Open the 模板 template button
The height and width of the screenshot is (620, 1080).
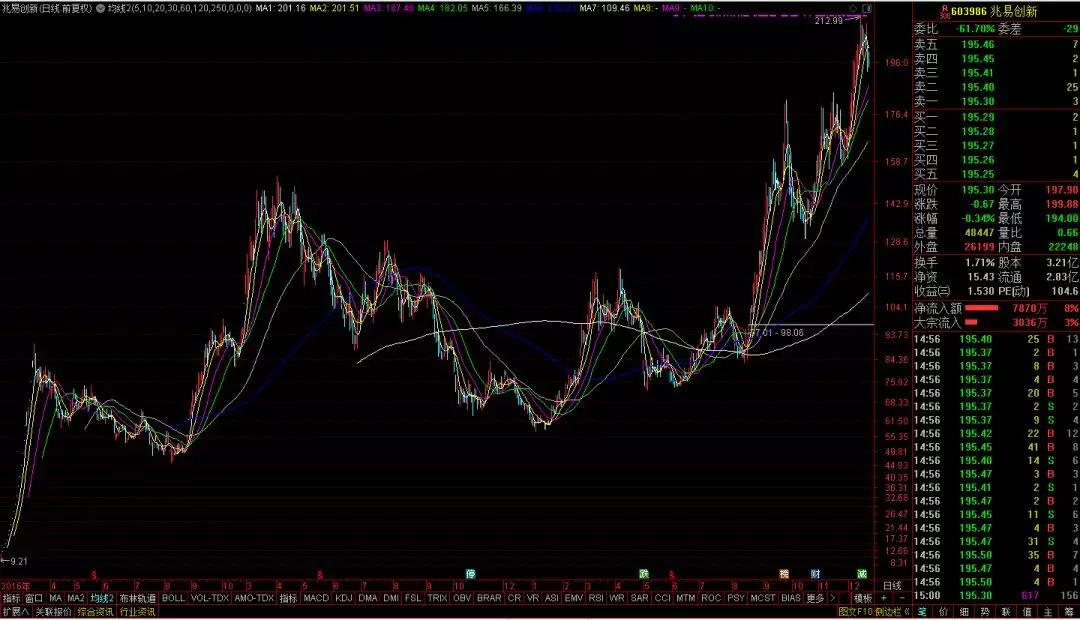(862, 598)
